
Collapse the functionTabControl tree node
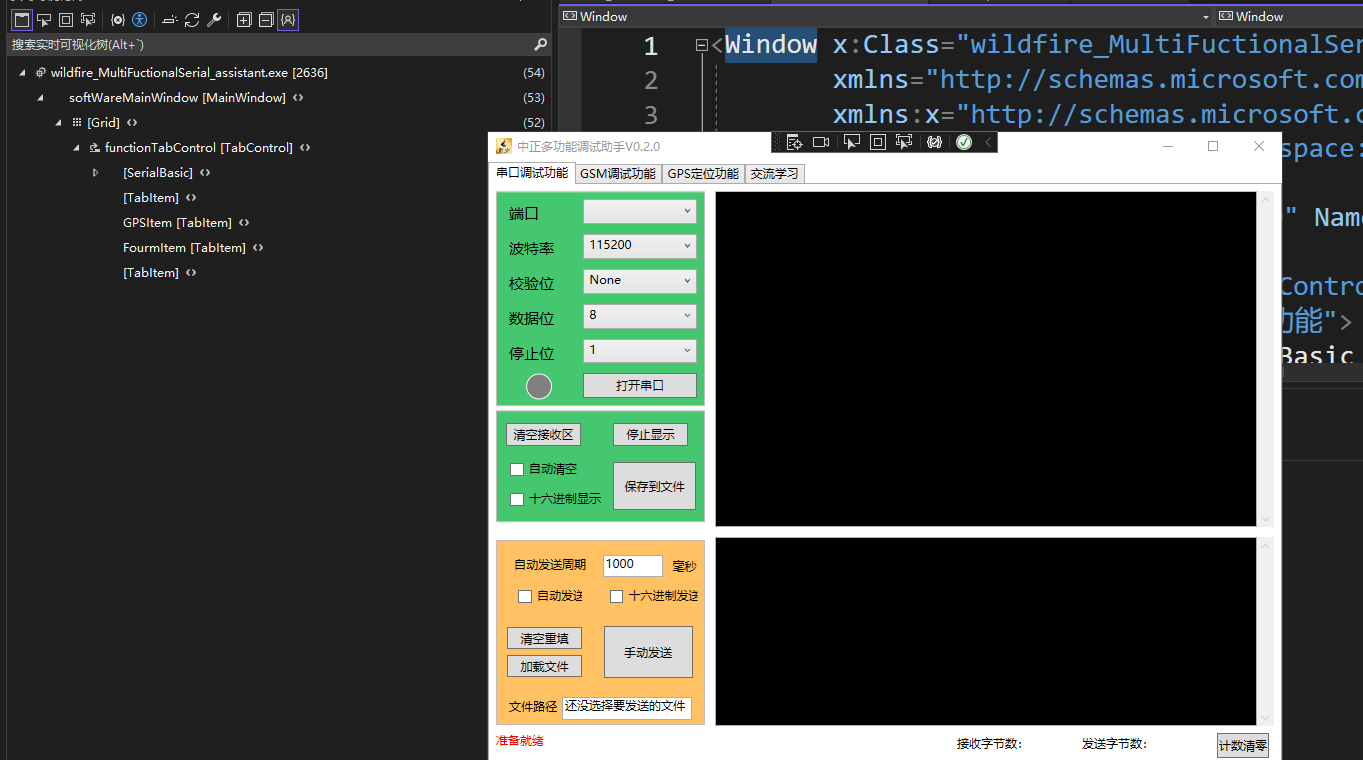tap(76, 148)
